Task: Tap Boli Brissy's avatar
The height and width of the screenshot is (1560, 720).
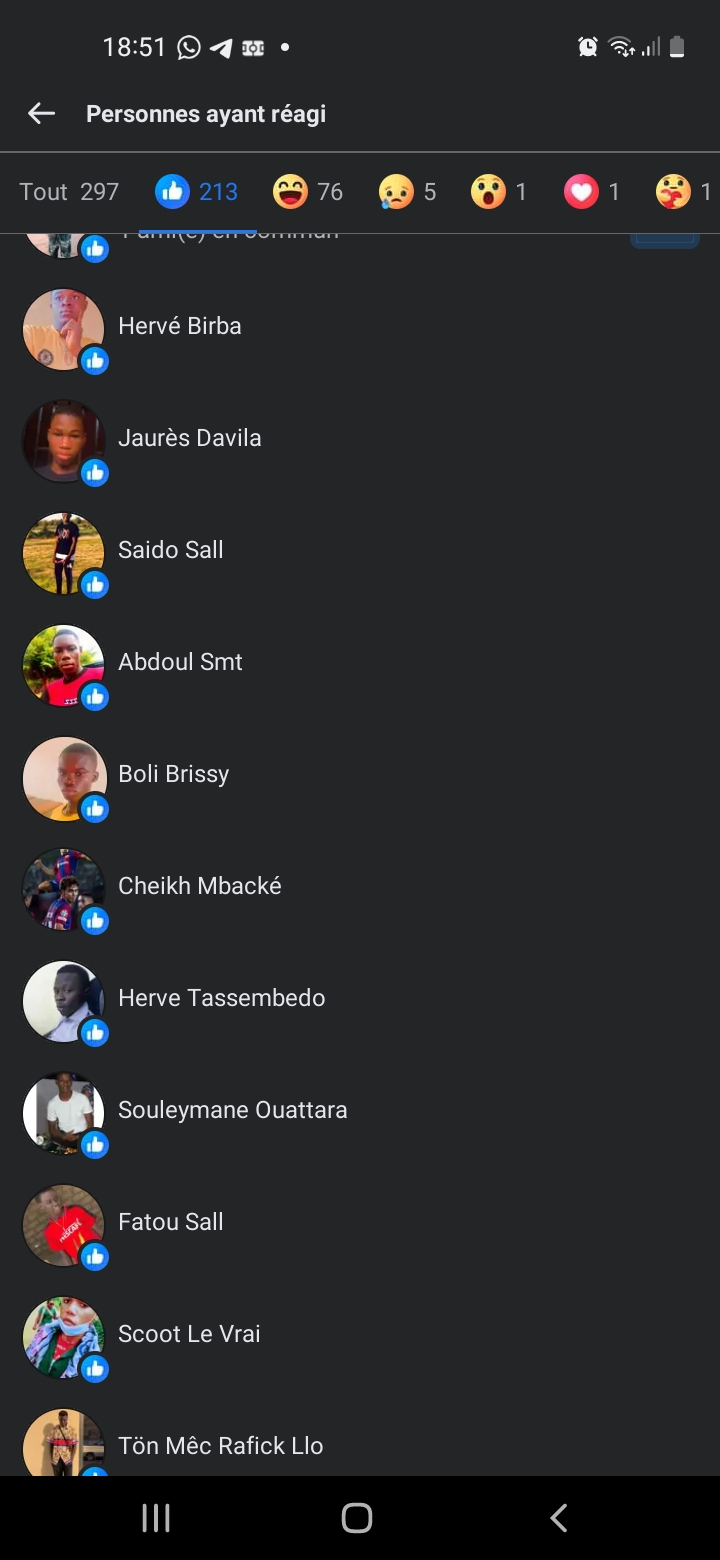Action: pyautogui.click(x=63, y=777)
